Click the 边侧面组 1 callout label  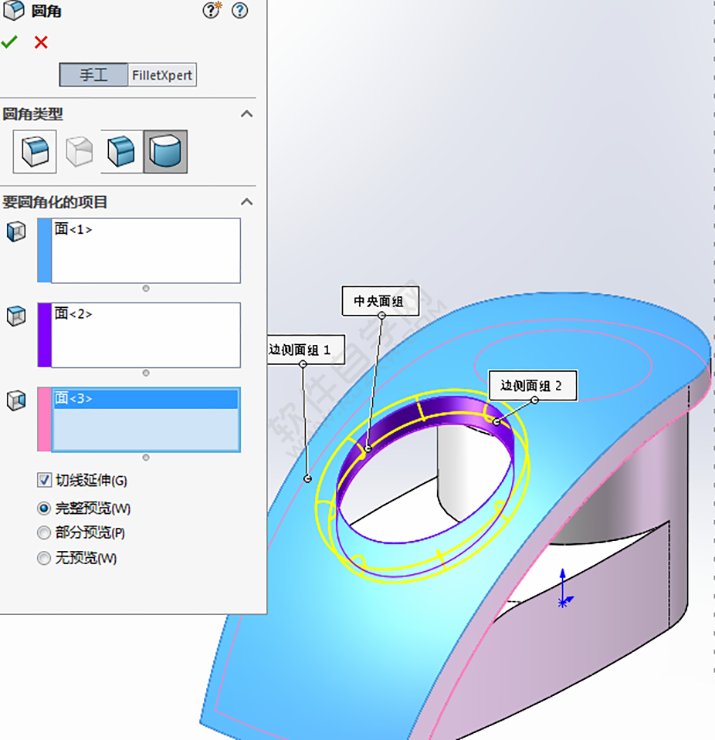pyautogui.click(x=306, y=349)
